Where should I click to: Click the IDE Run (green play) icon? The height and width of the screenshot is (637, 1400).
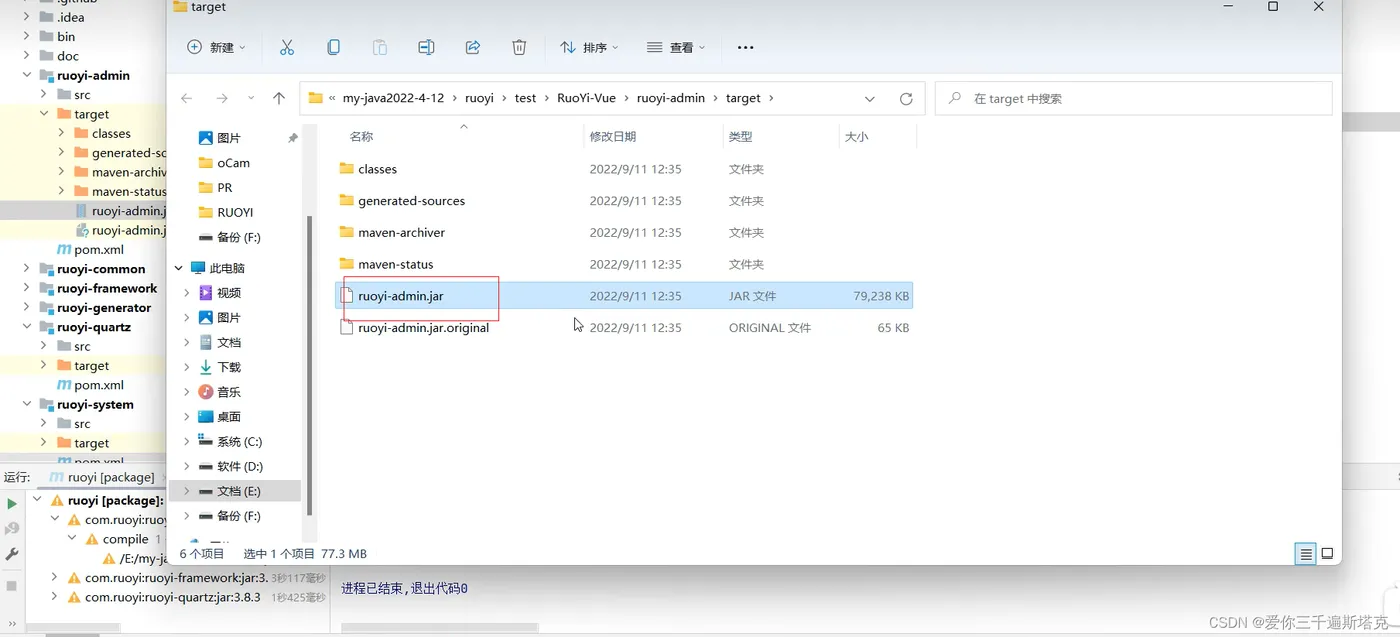(x=12, y=504)
